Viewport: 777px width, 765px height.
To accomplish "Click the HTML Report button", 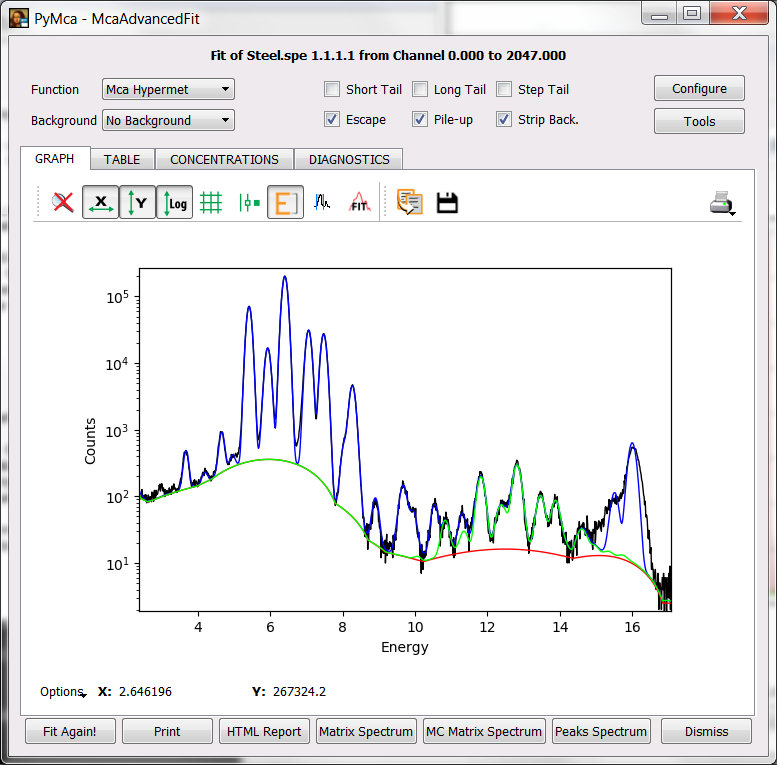I will (x=264, y=731).
